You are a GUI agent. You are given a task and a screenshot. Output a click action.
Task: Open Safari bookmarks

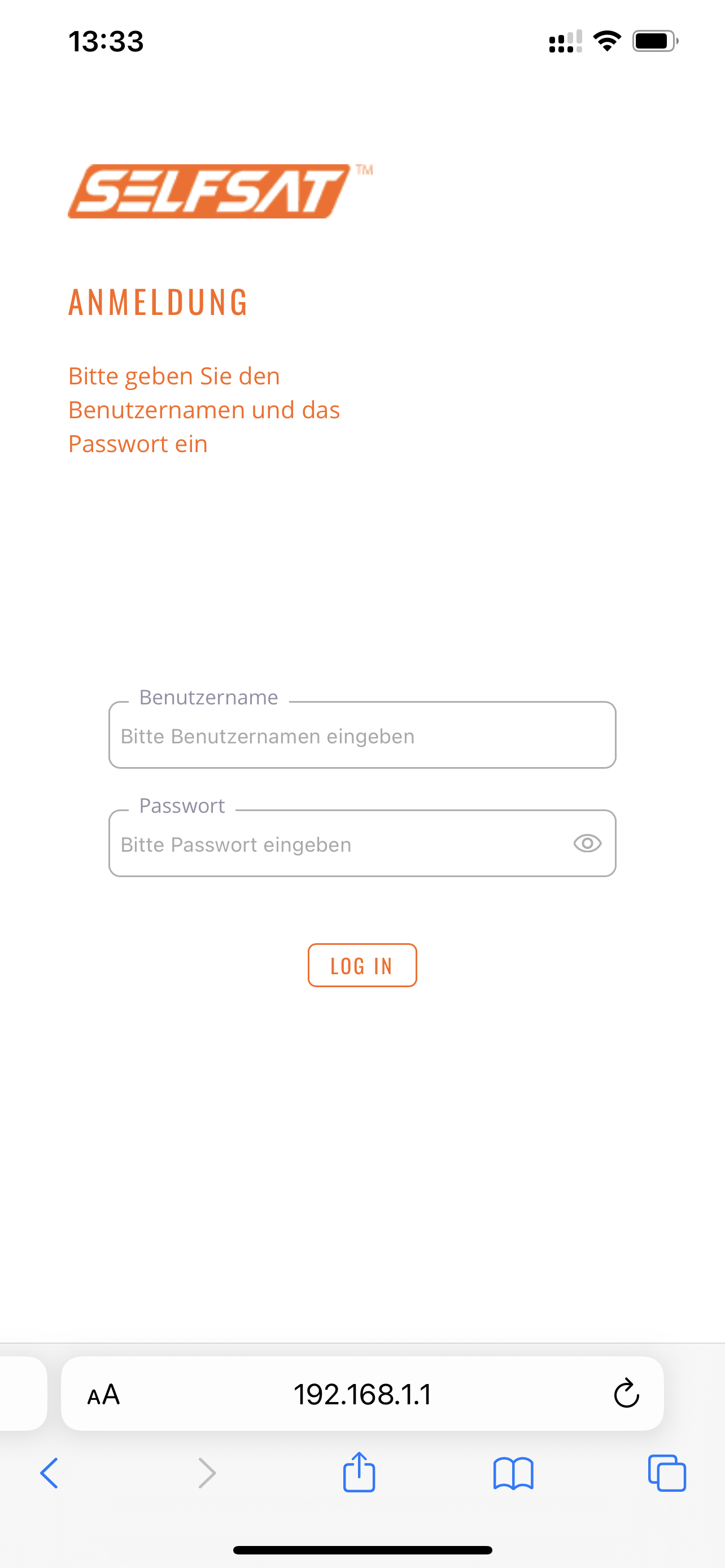513,1474
